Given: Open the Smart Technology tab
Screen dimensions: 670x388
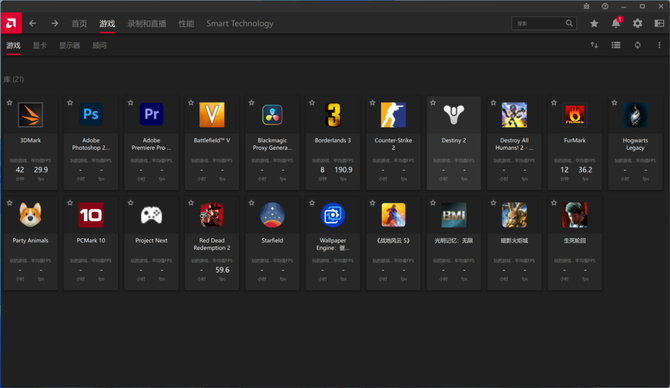Looking at the screenshot, I should pyautogui.click(x=240, y=24).
